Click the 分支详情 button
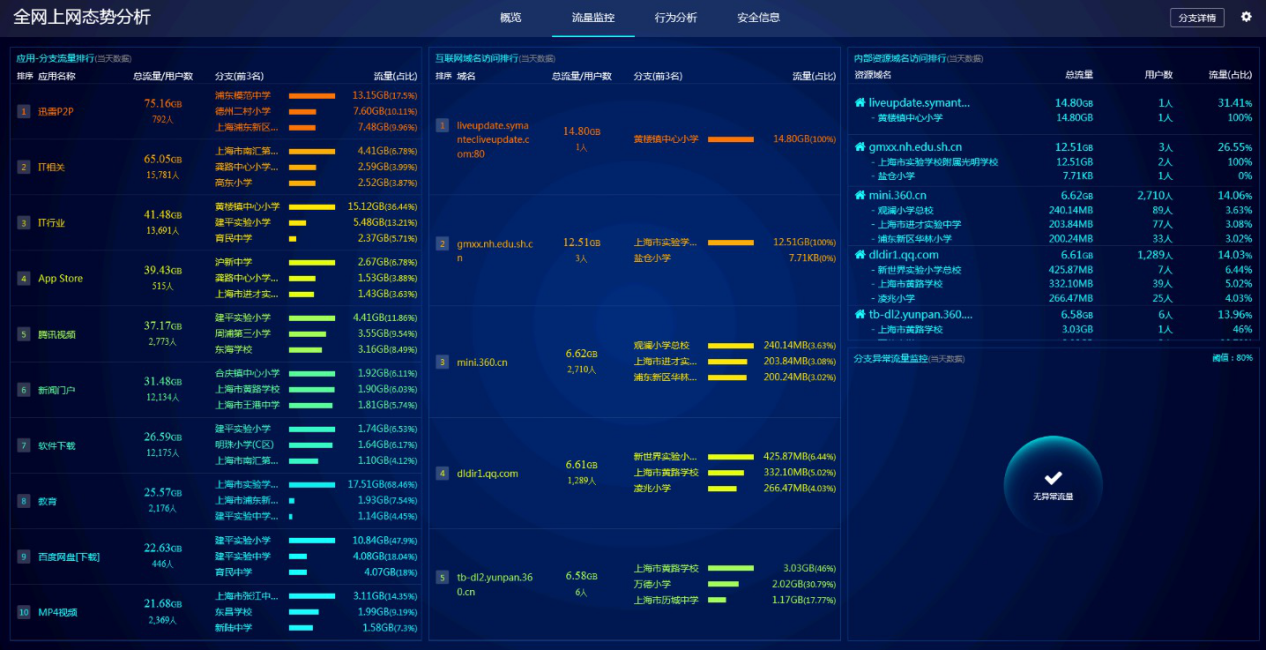The height and width of the screenshot is (650, 1266). tap(1196, 18)
